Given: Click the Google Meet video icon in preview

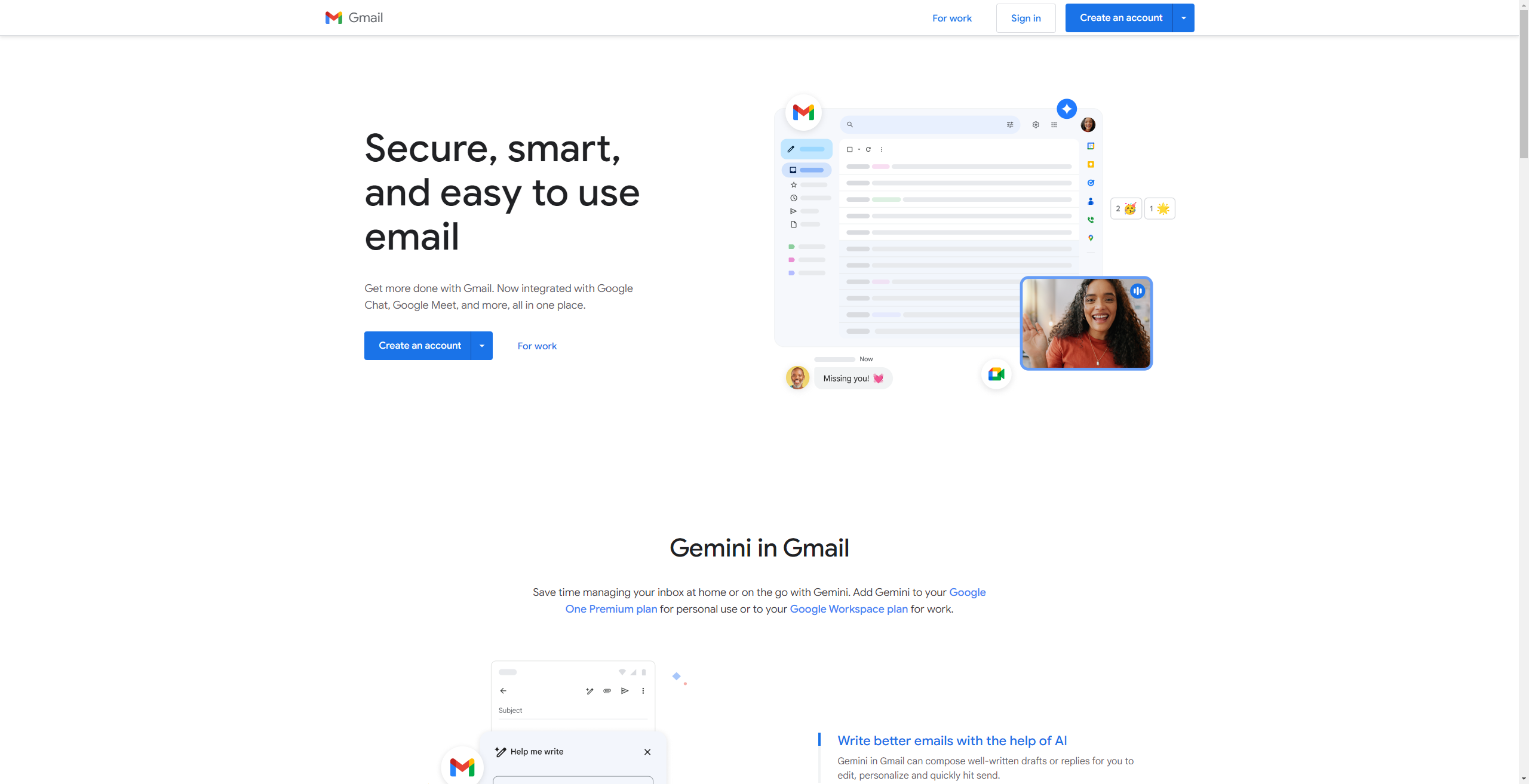Looking at the screenshot, I should click(x=996, y=374).
